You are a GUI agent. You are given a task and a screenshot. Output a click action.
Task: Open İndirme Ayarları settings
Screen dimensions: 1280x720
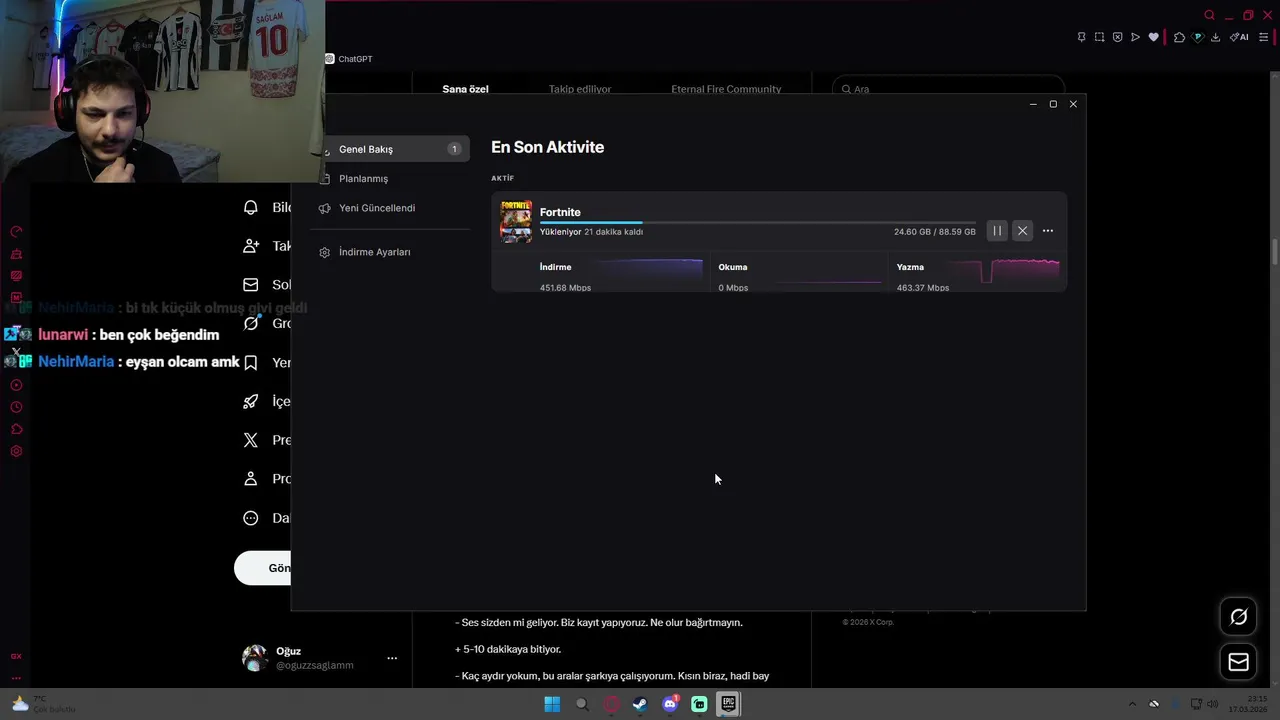(375, 252)
